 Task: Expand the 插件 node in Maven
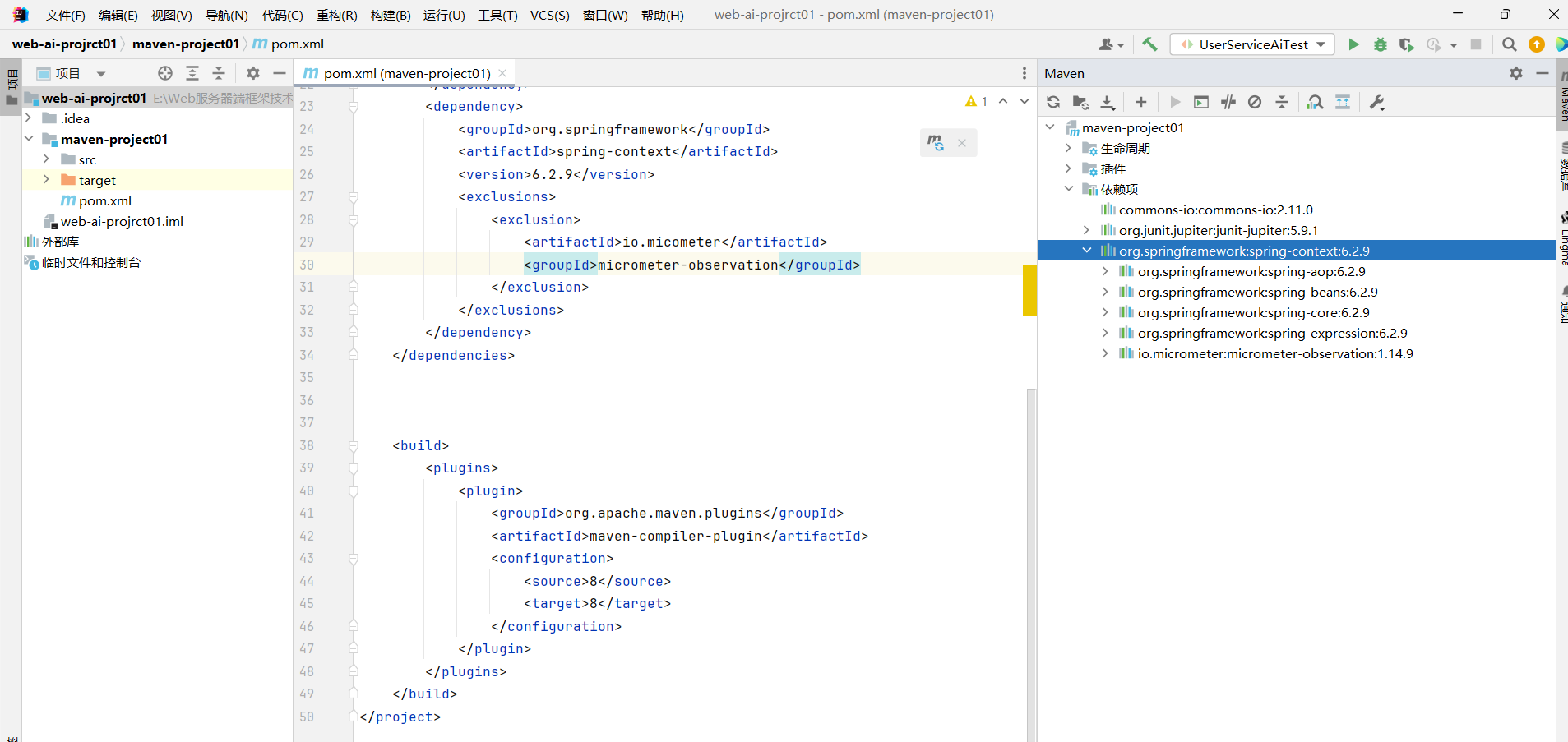(x=1068, y=168)
